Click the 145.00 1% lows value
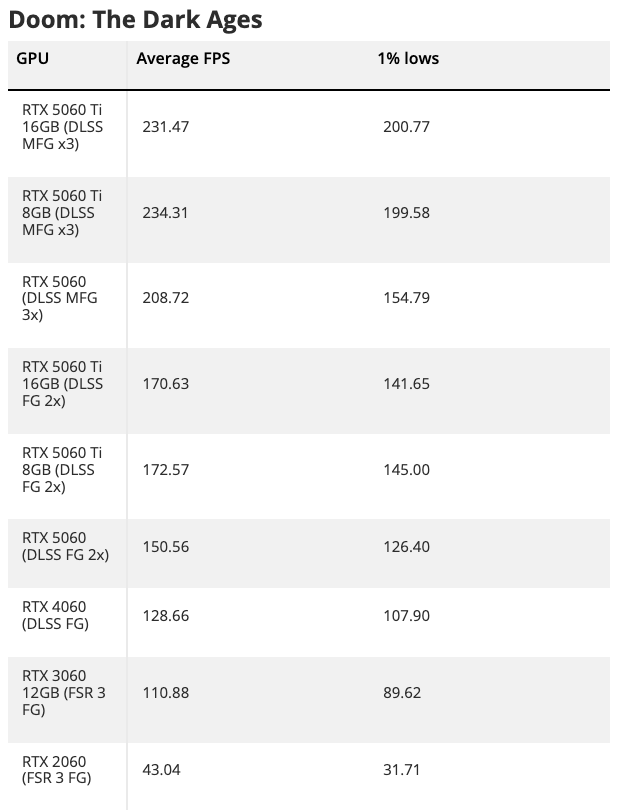This screenshot has width=627, height=810. click(406, 469)
